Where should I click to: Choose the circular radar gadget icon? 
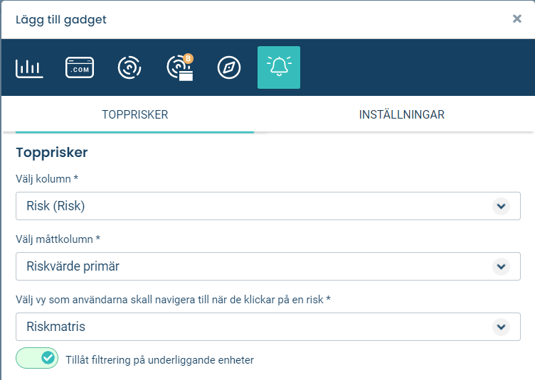point(129,68)
